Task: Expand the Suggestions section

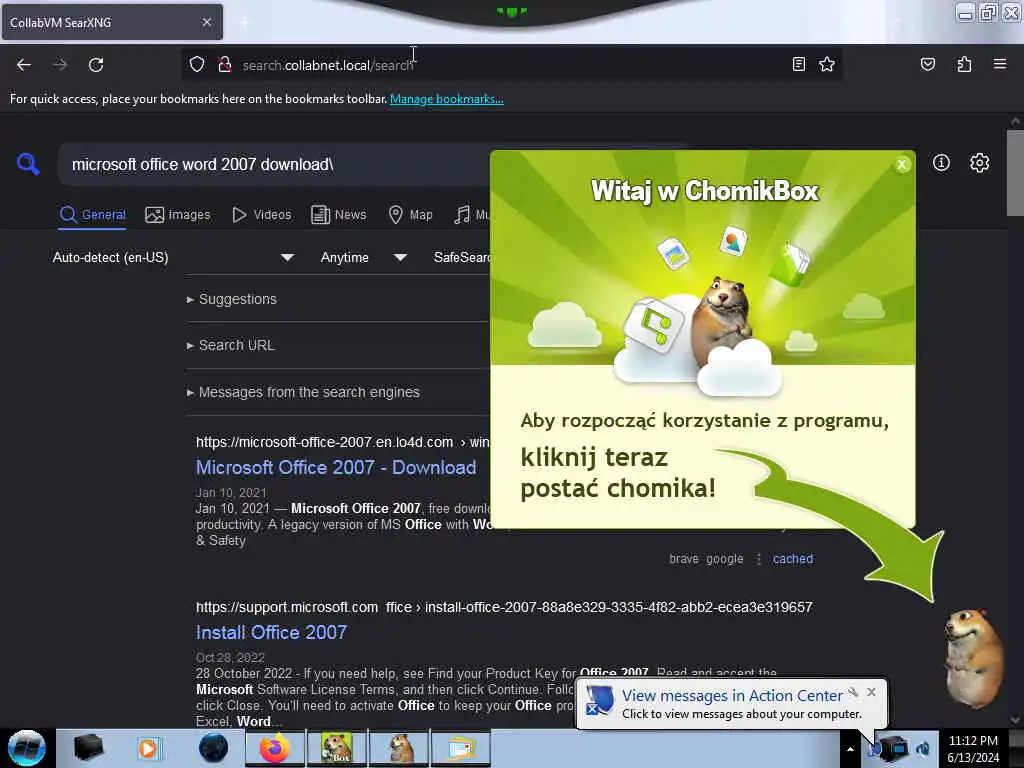Action: tap(232, 299)
